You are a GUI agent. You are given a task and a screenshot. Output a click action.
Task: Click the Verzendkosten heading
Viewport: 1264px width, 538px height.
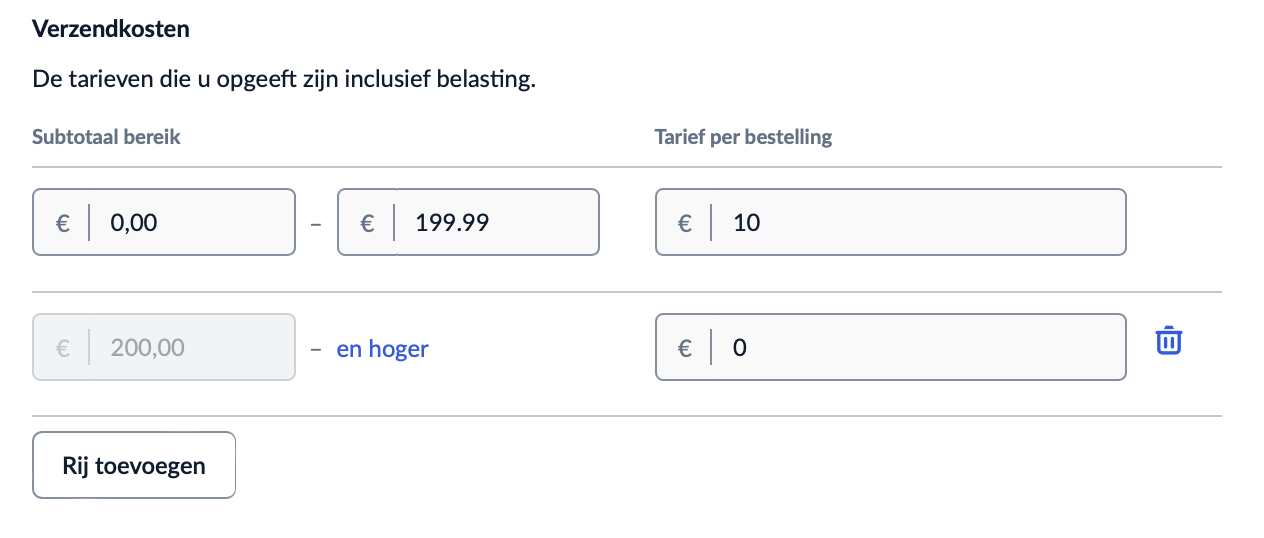[x=111, y=29]
